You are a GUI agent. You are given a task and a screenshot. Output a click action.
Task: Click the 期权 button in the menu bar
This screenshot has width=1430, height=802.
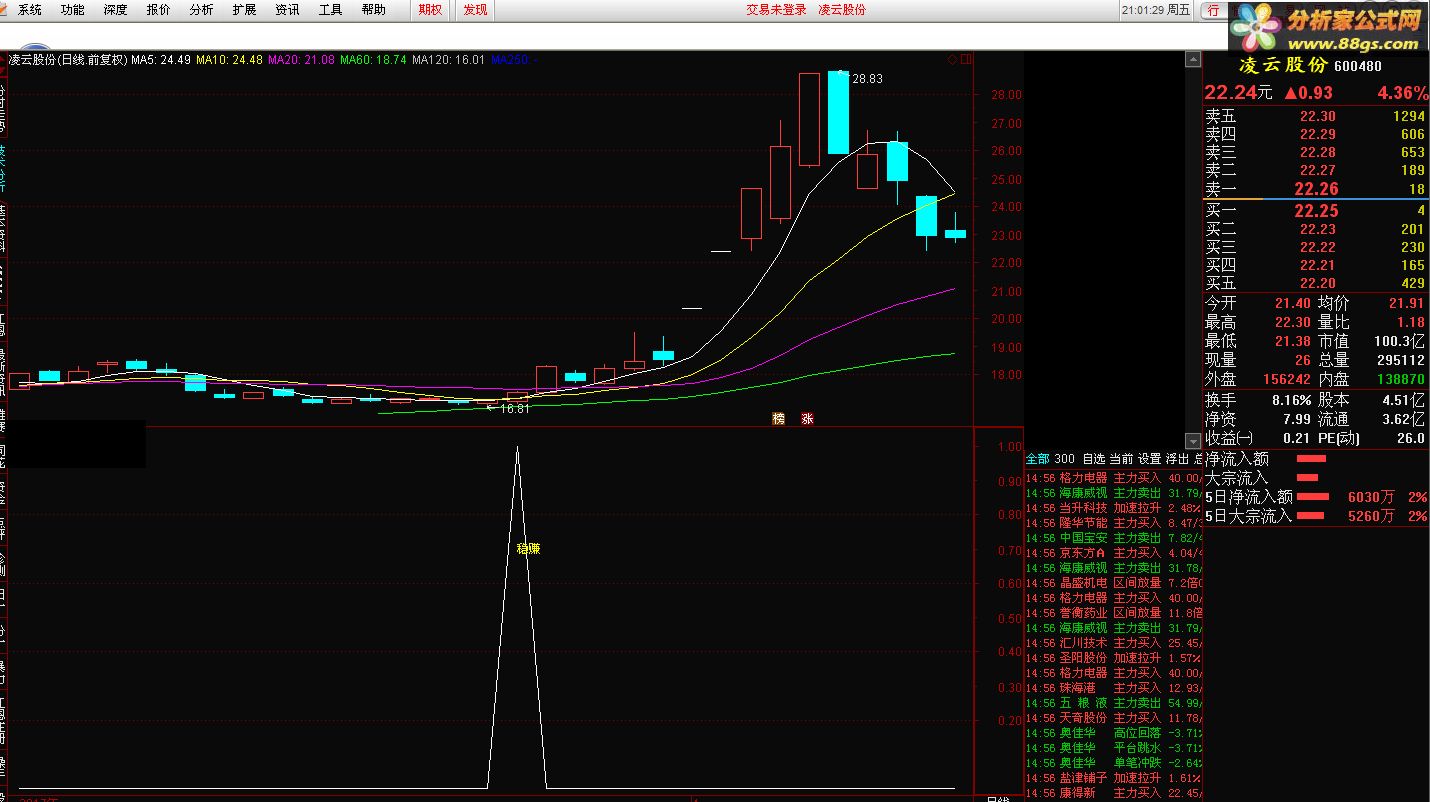430,10
